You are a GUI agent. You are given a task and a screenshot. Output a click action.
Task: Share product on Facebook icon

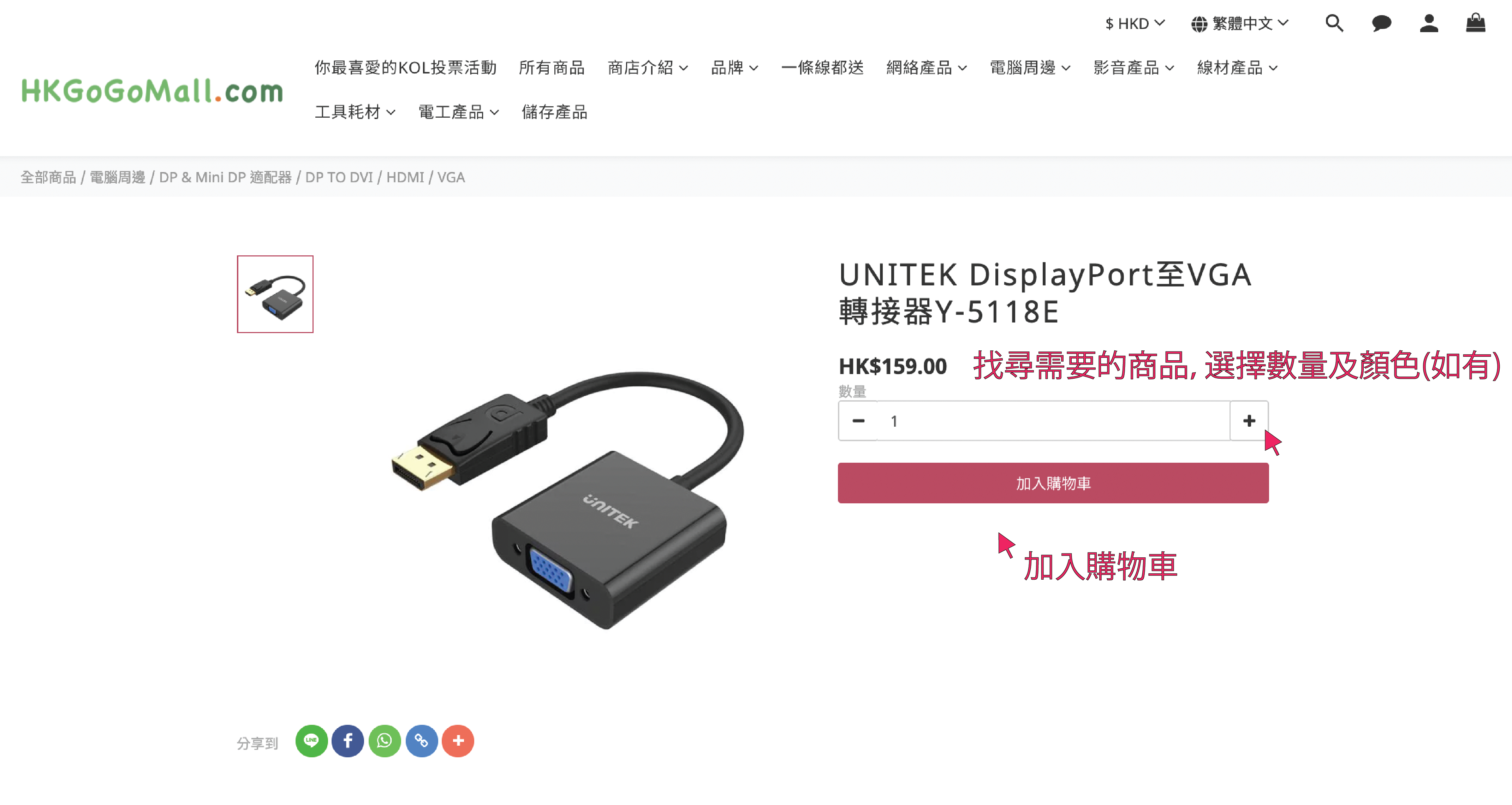pos(347,741)
